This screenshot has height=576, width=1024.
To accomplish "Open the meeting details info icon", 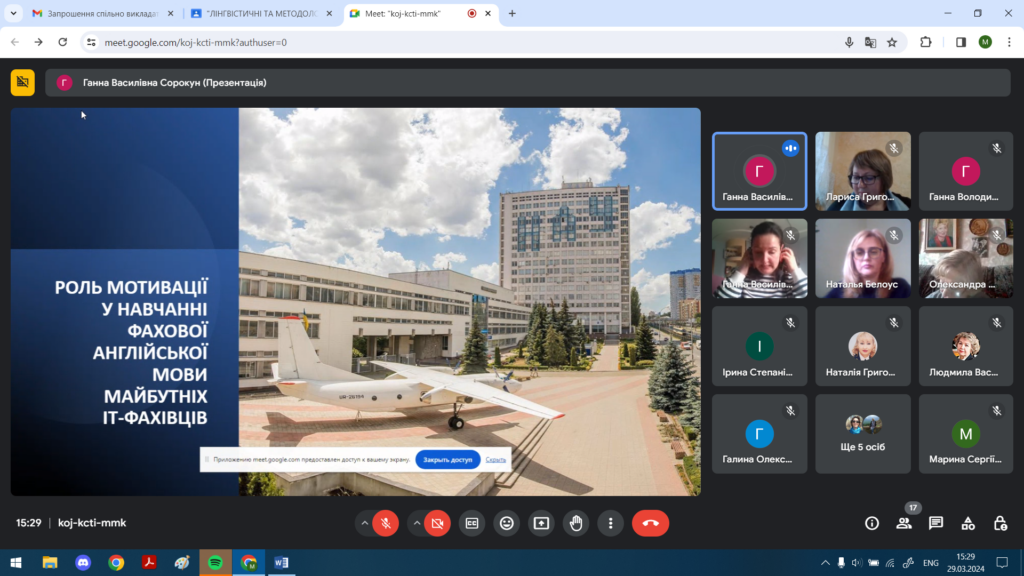I will (872, 523).
